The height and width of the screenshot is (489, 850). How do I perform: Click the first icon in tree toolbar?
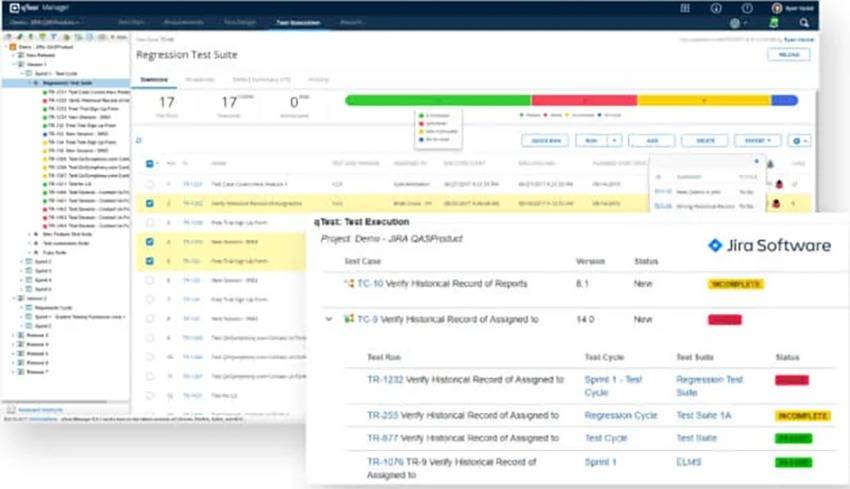tap(9, 37)
